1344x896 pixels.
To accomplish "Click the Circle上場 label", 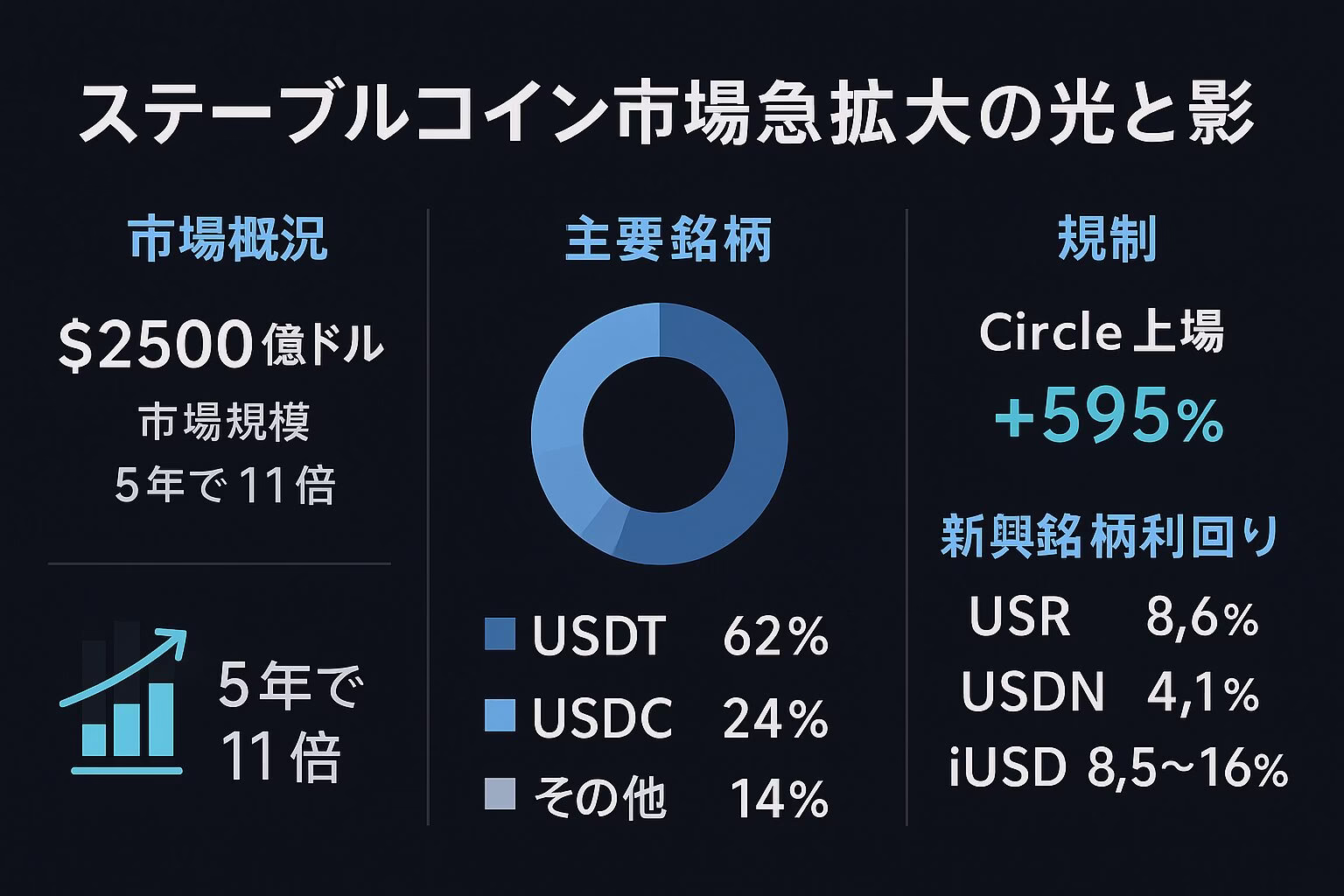I will click(1102, 332).
